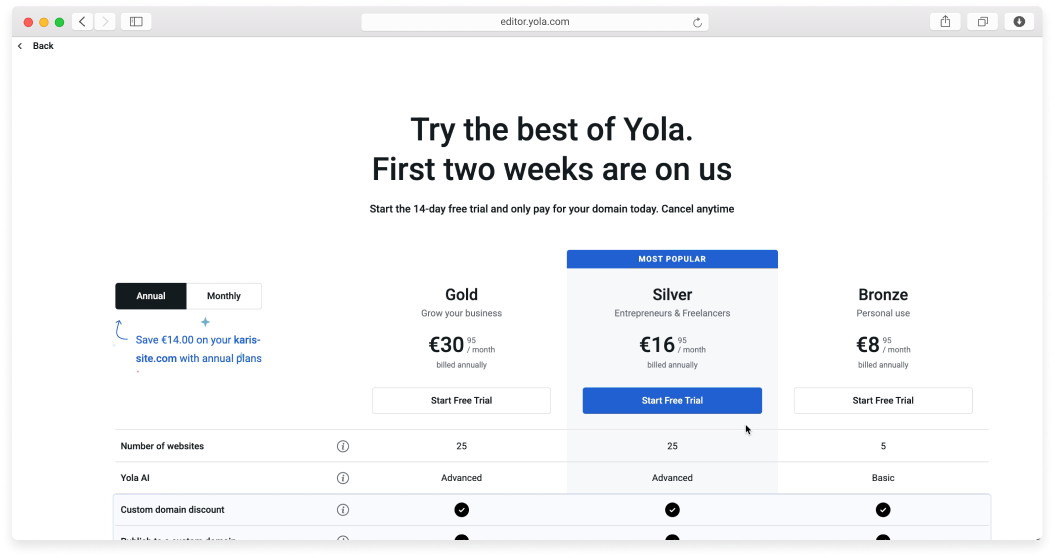Click Safari's forward navigation arrow
This screenshot has height=558, width=1055.
click(x=104, y=21)
